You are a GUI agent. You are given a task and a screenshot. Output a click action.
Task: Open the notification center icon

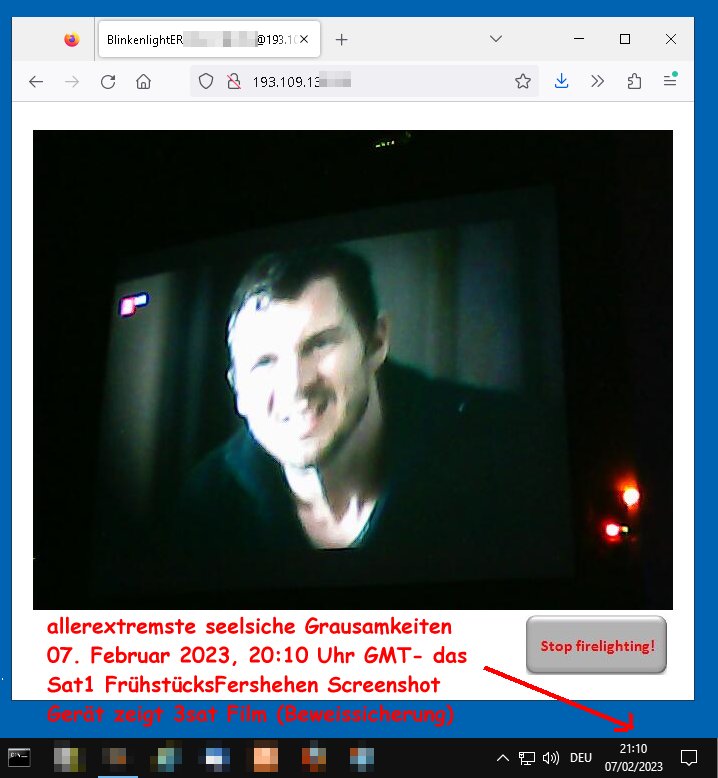pos(689,758)
